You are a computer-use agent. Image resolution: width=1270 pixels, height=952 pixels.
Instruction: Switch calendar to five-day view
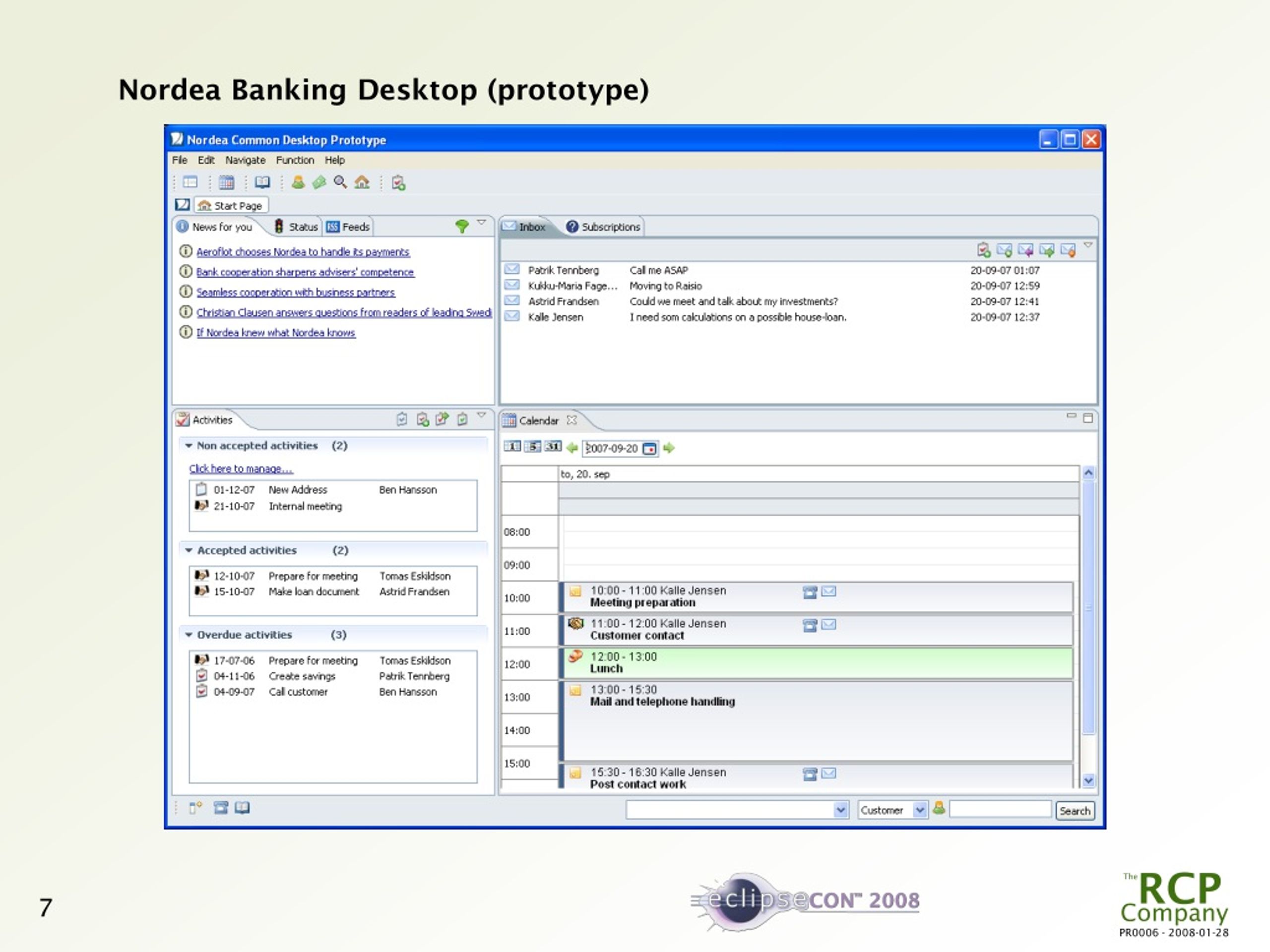click(x=532, y=446)
